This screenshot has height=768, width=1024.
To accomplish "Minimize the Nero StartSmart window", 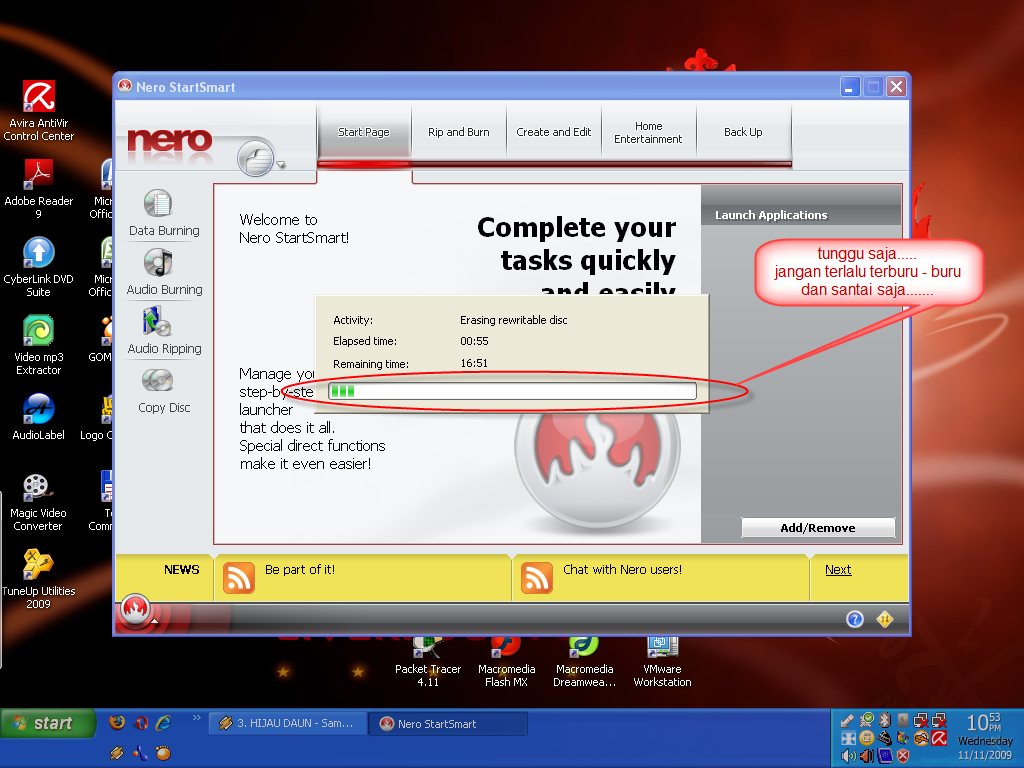I will point(850,87).
